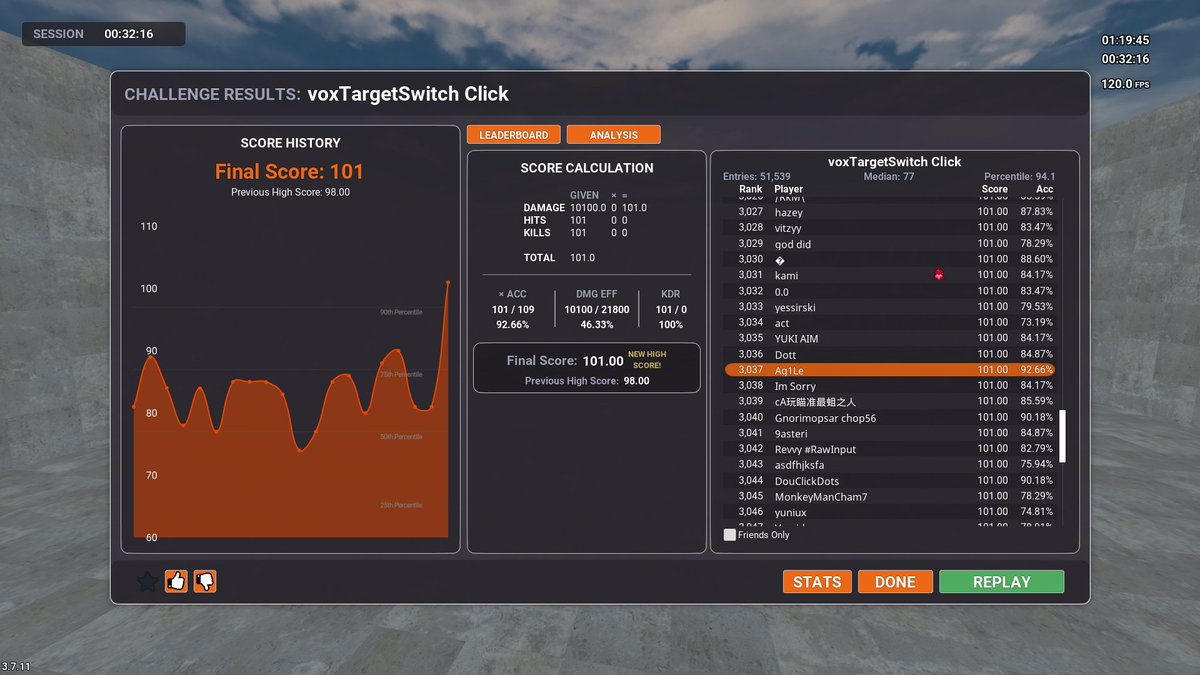This screenshot has height=675, width=1200.
Task: Click player 9asteri in the leaderboard
Action: pos(890,433)
